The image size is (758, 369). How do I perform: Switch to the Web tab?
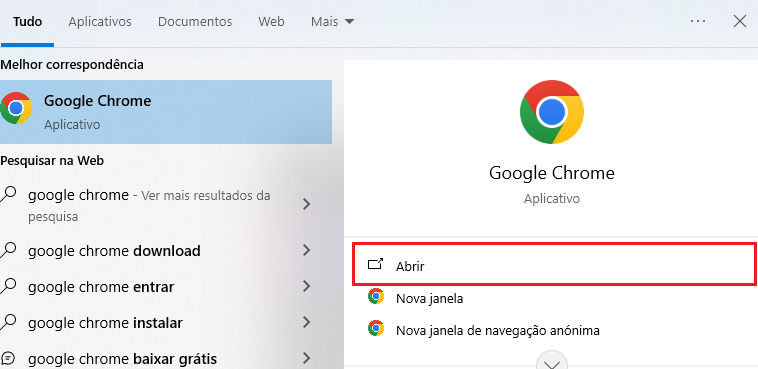pos(271,22)
